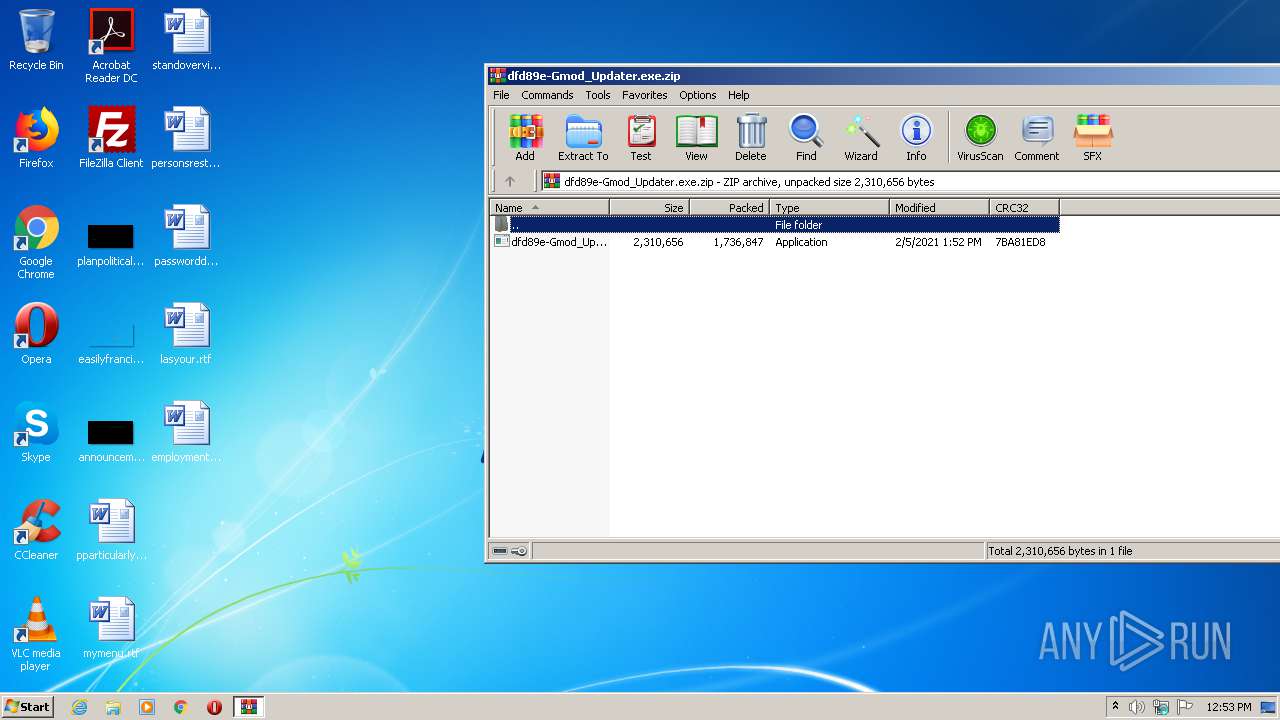Sort files by Modified column

click(x=939, y=207)
